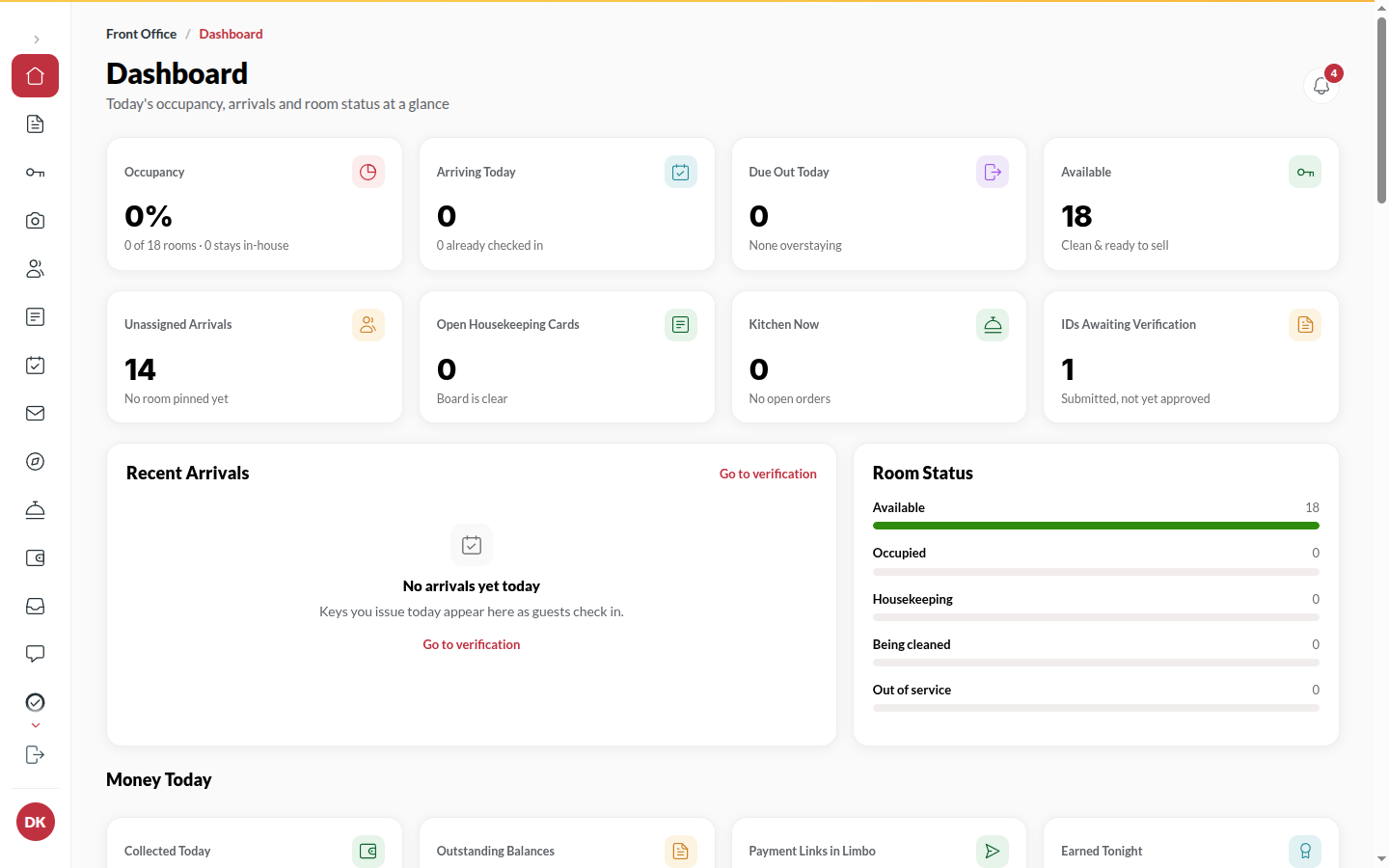This screenshot has height=868, width=1389.
Task: Click the Arriving Today calendar icon
Action: click(x=681, y=172)
